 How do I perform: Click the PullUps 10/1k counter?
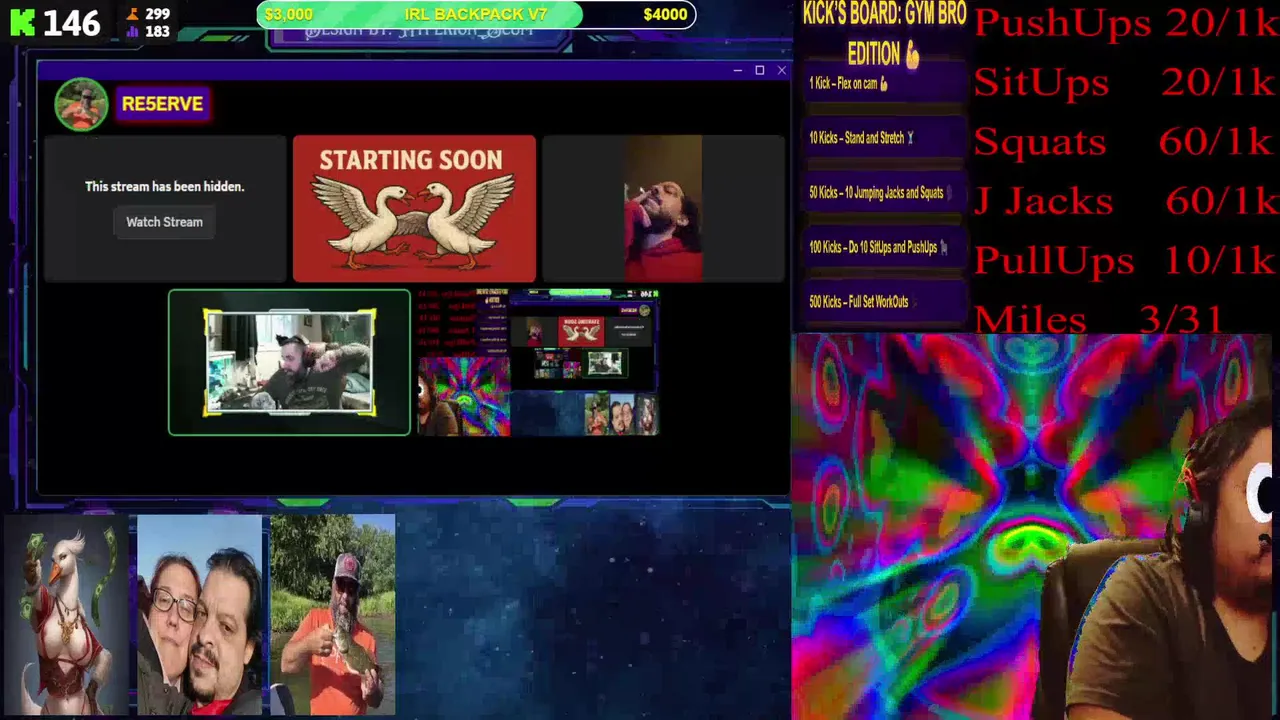pos(1126,260)
